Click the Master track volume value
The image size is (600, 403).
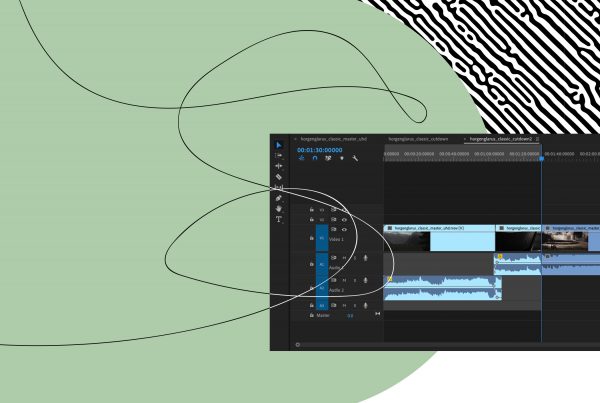pos(350,315)
